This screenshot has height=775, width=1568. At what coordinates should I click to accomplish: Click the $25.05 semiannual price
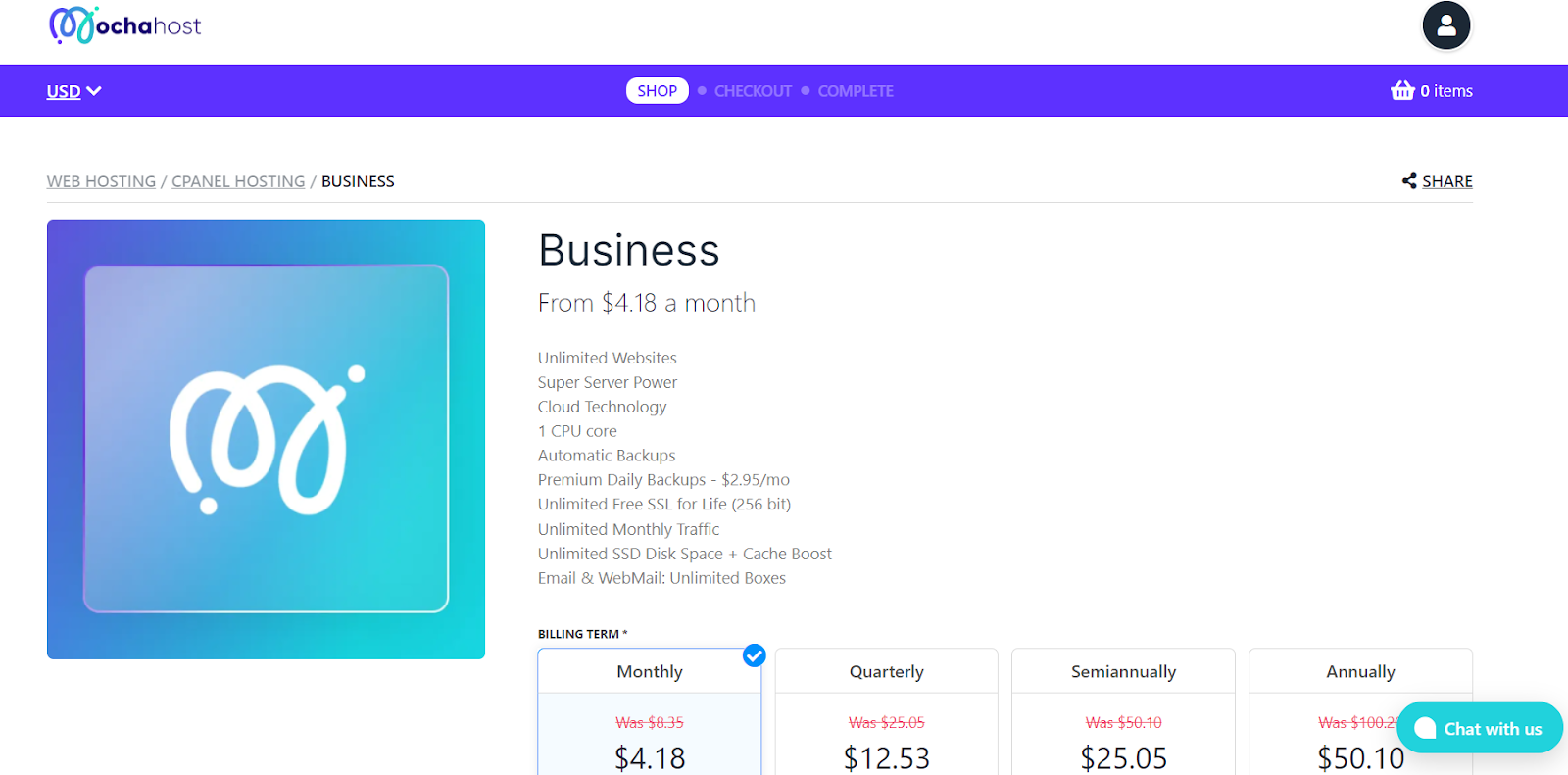point(1123,758)
